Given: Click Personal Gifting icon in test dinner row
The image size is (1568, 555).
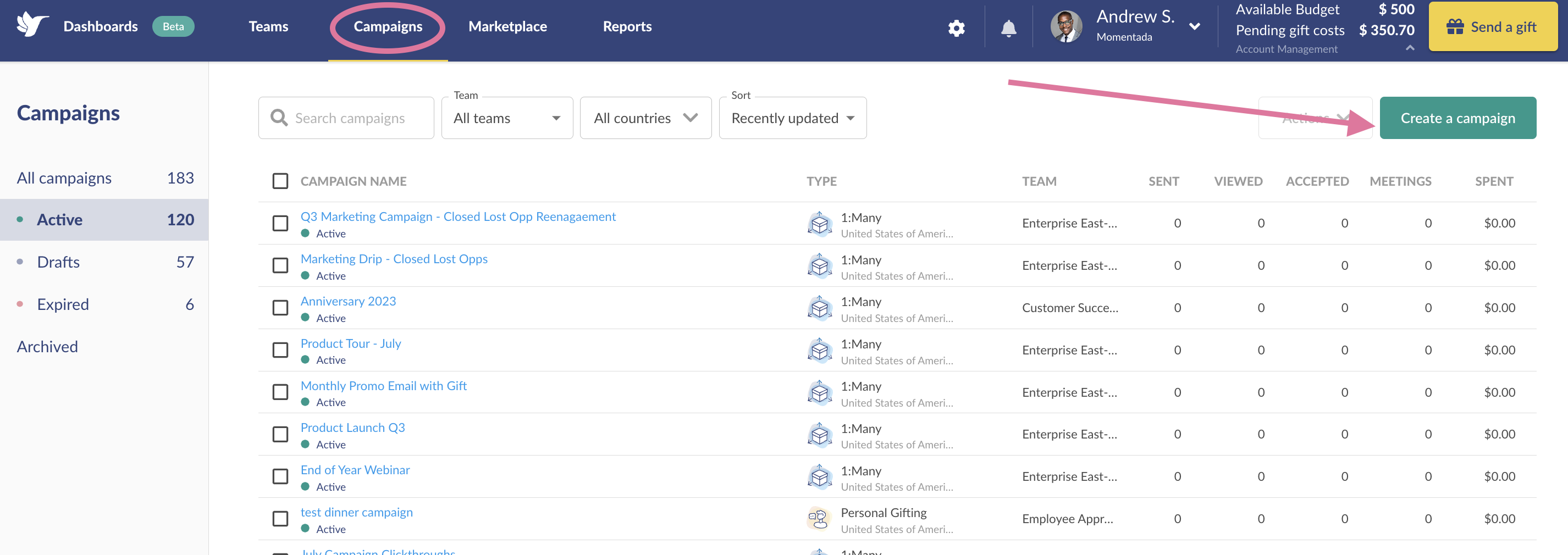Looking at the screenshot, I should [819, 520].
